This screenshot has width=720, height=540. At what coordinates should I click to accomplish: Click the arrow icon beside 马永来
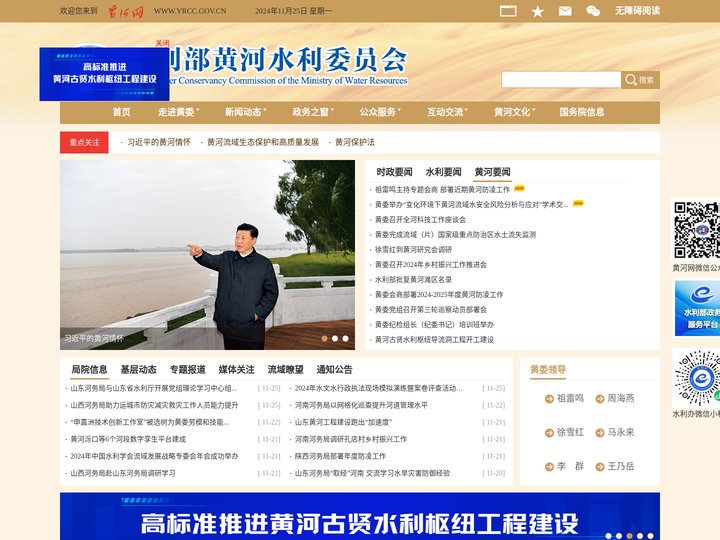point(600,433)
